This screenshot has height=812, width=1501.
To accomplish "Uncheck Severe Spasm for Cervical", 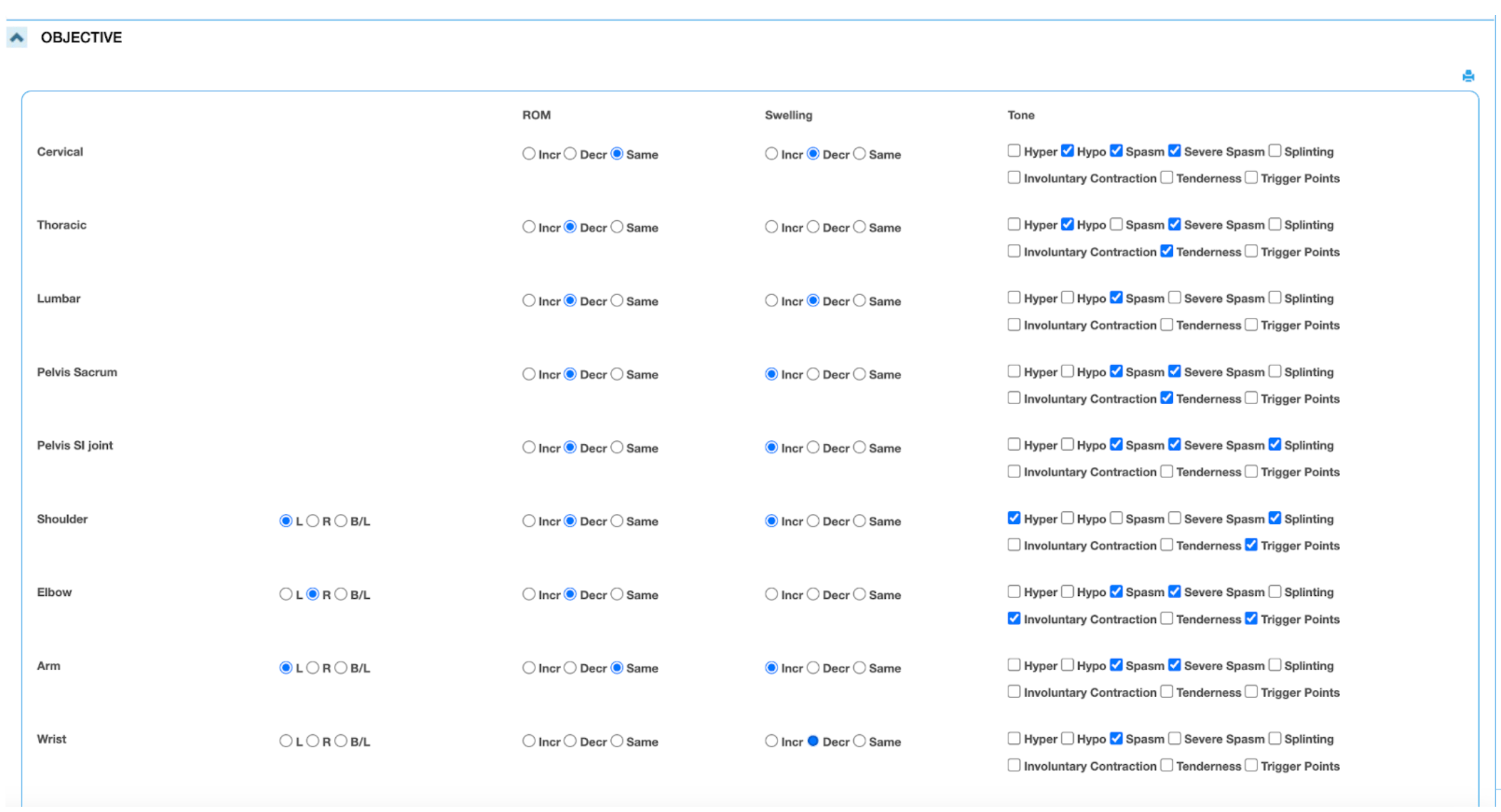I will click(x=1175, y=150).
